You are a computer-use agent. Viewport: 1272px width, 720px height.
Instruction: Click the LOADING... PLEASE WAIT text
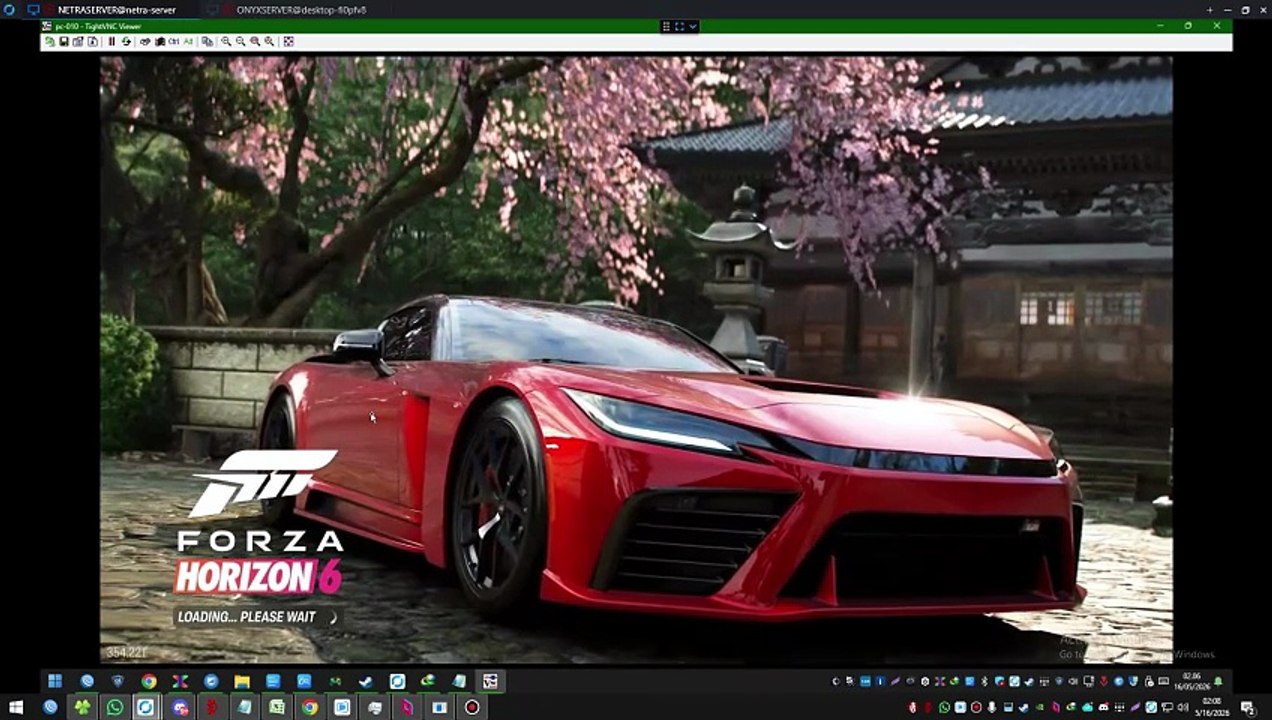click(x=246, y=617)
